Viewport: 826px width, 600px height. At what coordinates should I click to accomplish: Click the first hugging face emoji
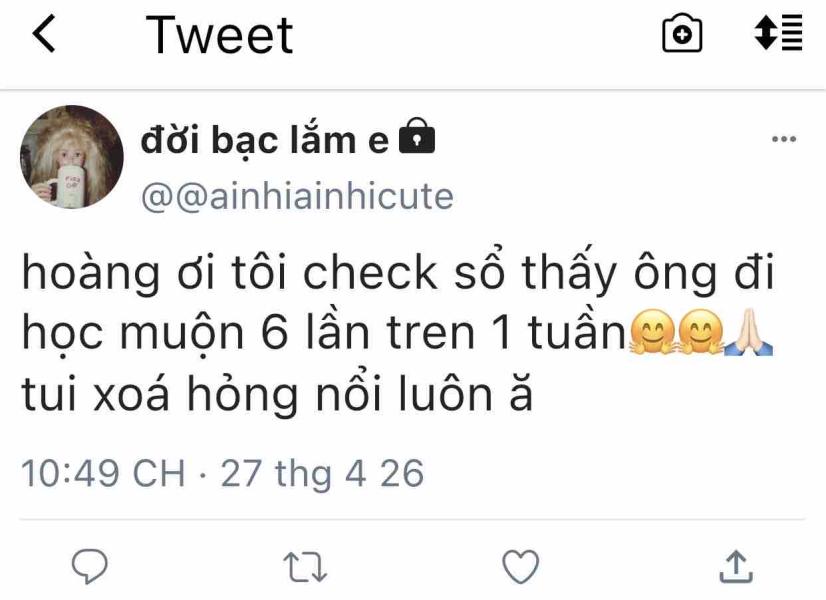(652, 332)
